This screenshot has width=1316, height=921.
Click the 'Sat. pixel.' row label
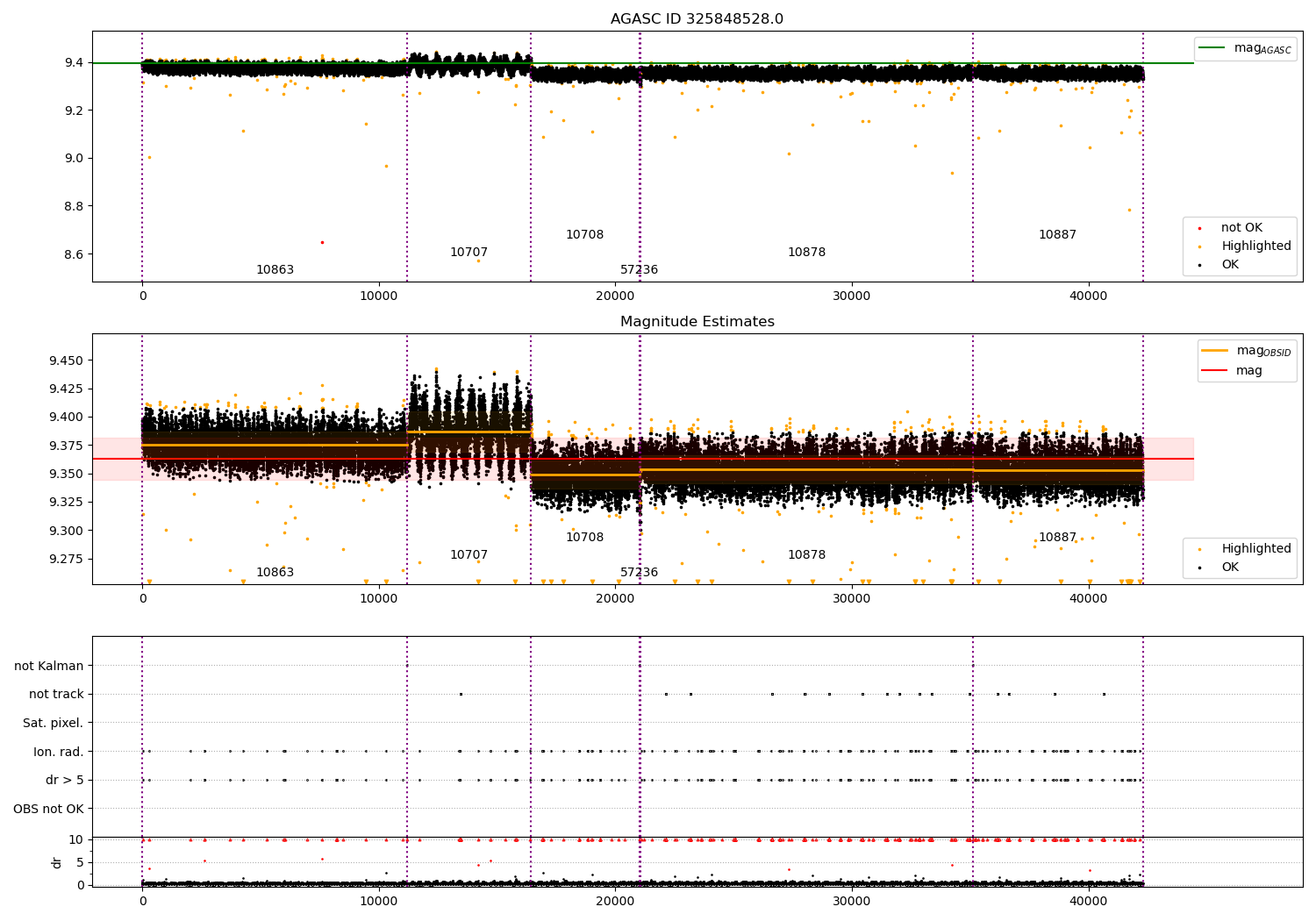(x=54, y=724)
